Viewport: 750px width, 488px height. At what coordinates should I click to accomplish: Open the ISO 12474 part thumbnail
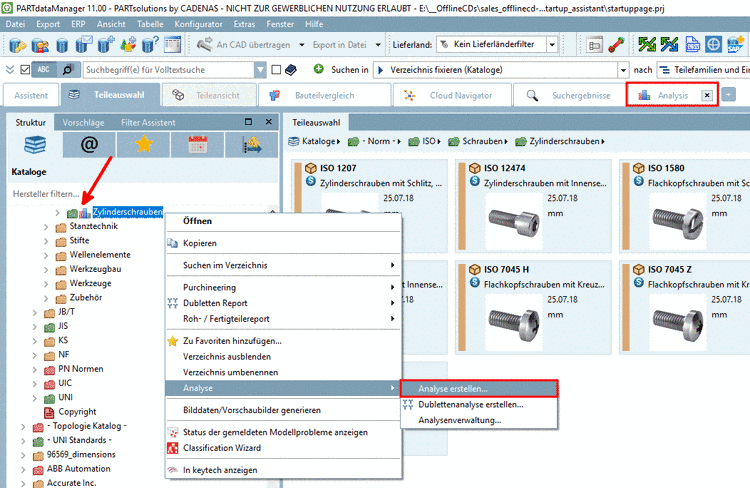(514, 221)
